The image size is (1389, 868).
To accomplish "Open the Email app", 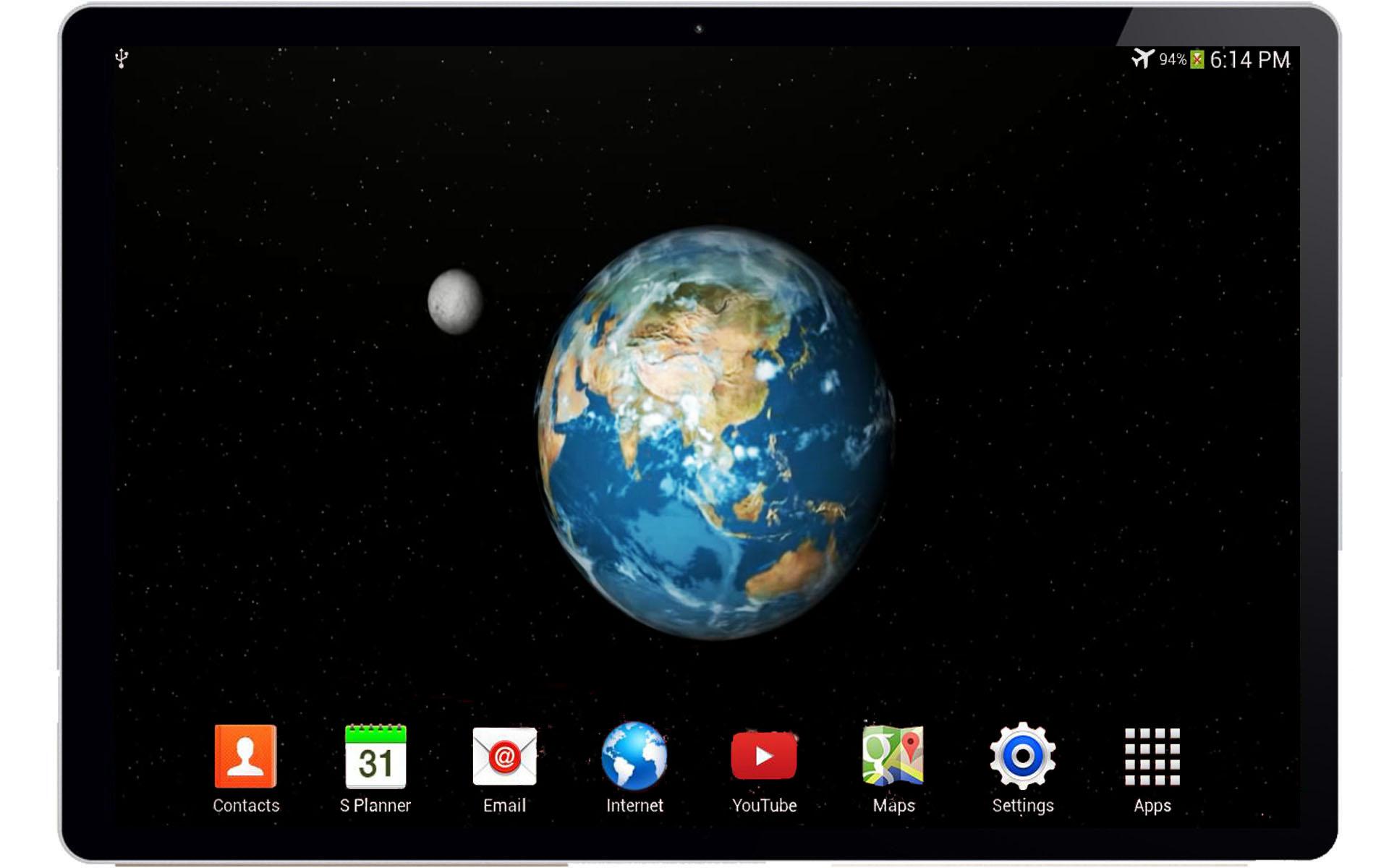I will pyautogui.click(x=504, y=756).
